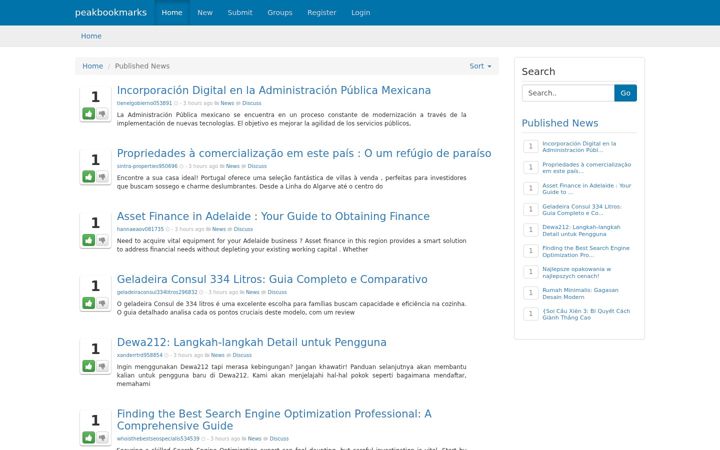Open user profile hannaeaov081735
This screenshot has height=450, width=720.
[x=140, y=229]
